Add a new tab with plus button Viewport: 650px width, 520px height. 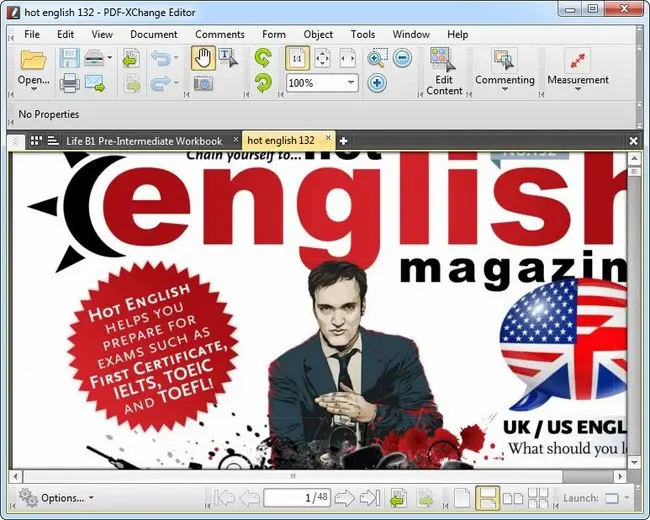(x=343, y=141)
